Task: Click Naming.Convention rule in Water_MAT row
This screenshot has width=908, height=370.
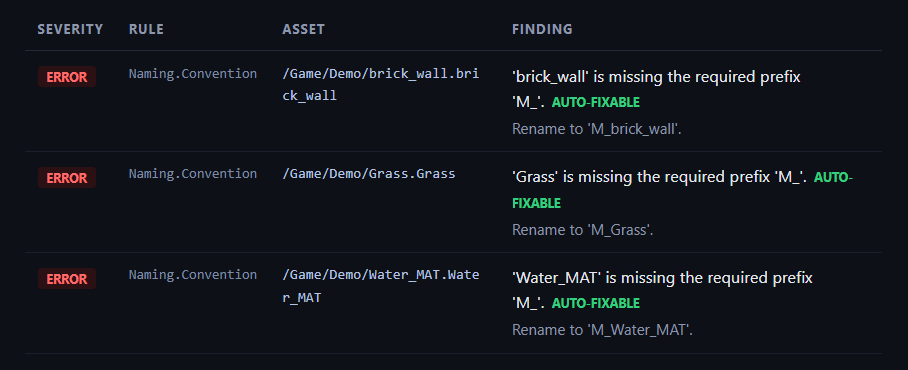Action: [193, 274]
